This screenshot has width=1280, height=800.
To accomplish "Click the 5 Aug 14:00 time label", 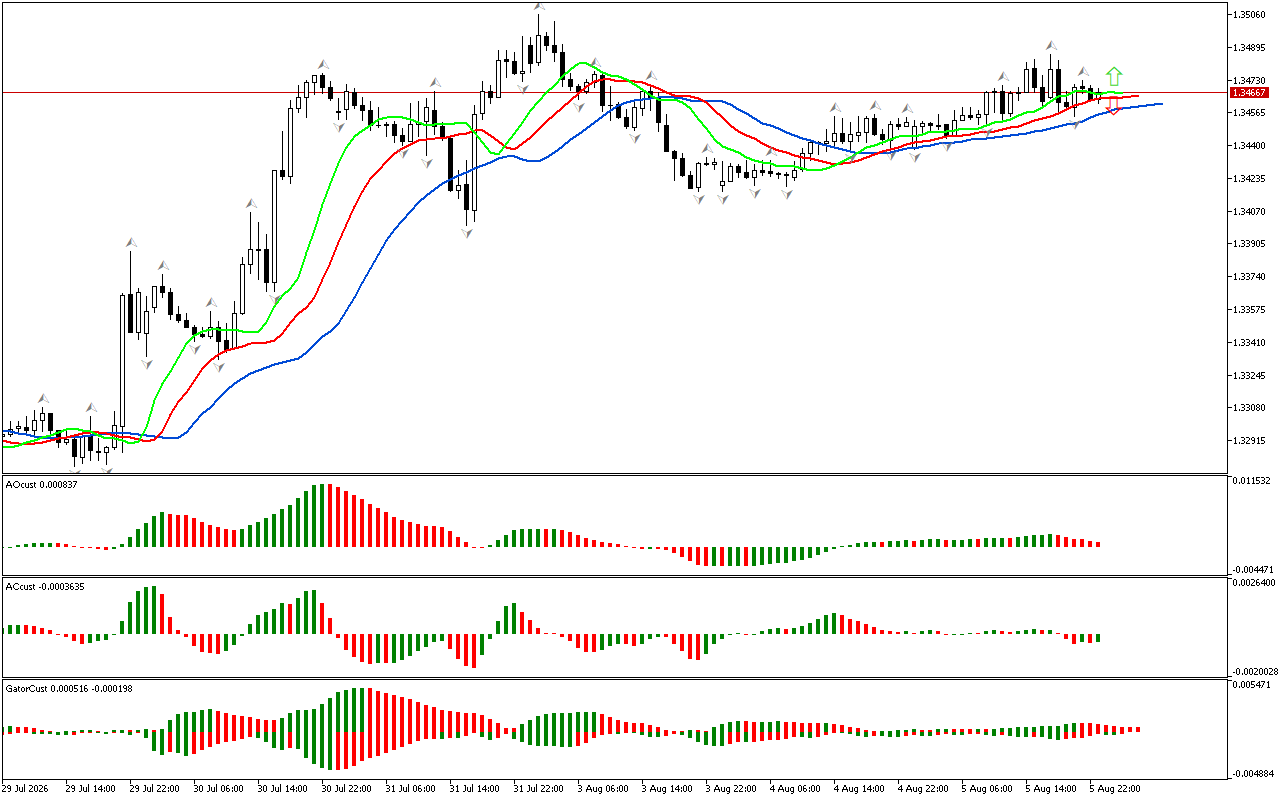I will click(x=1051, y=789).
